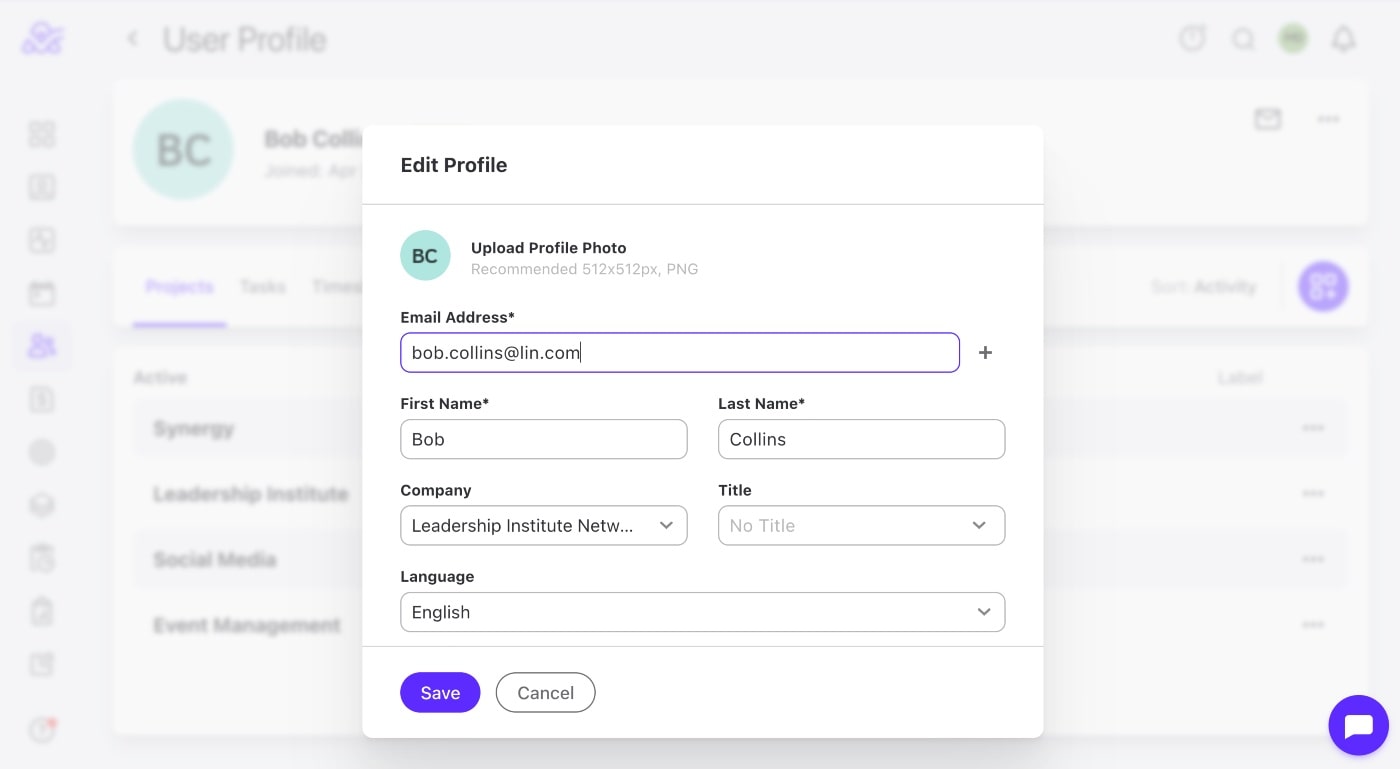1400x769 pixels.
Task: Click the envelope icon on the profile card
Action: (1267, 119)
